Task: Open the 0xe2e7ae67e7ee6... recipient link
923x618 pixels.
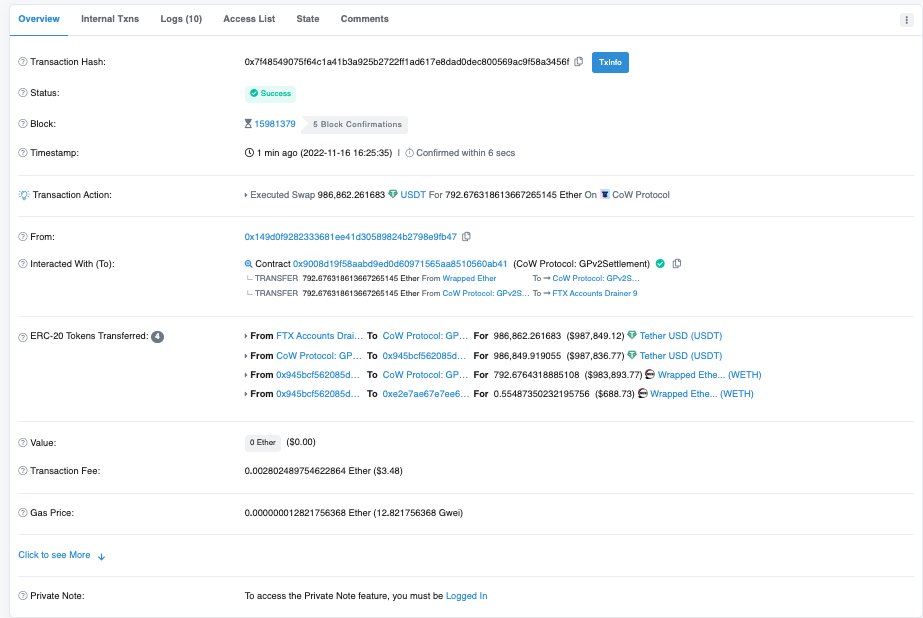Action: 426,394
